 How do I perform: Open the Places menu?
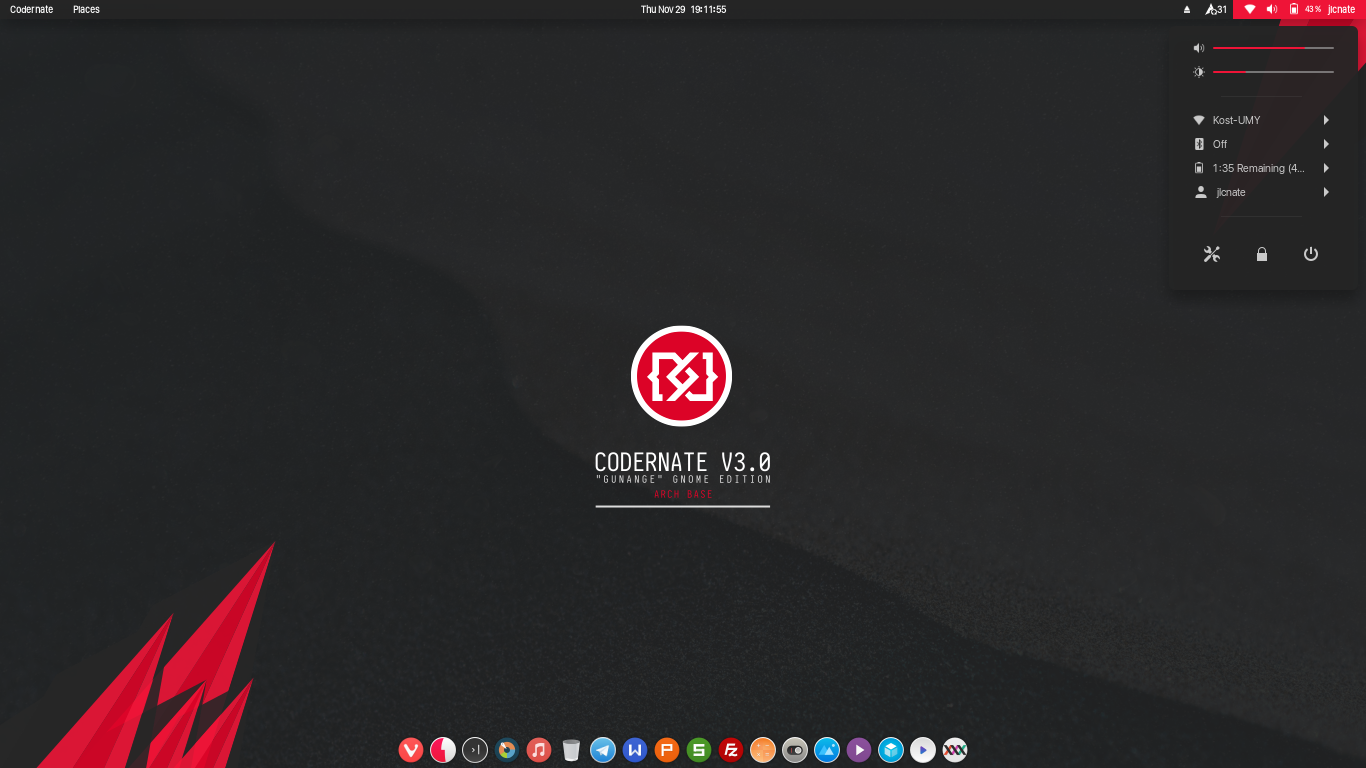(86, 9)
